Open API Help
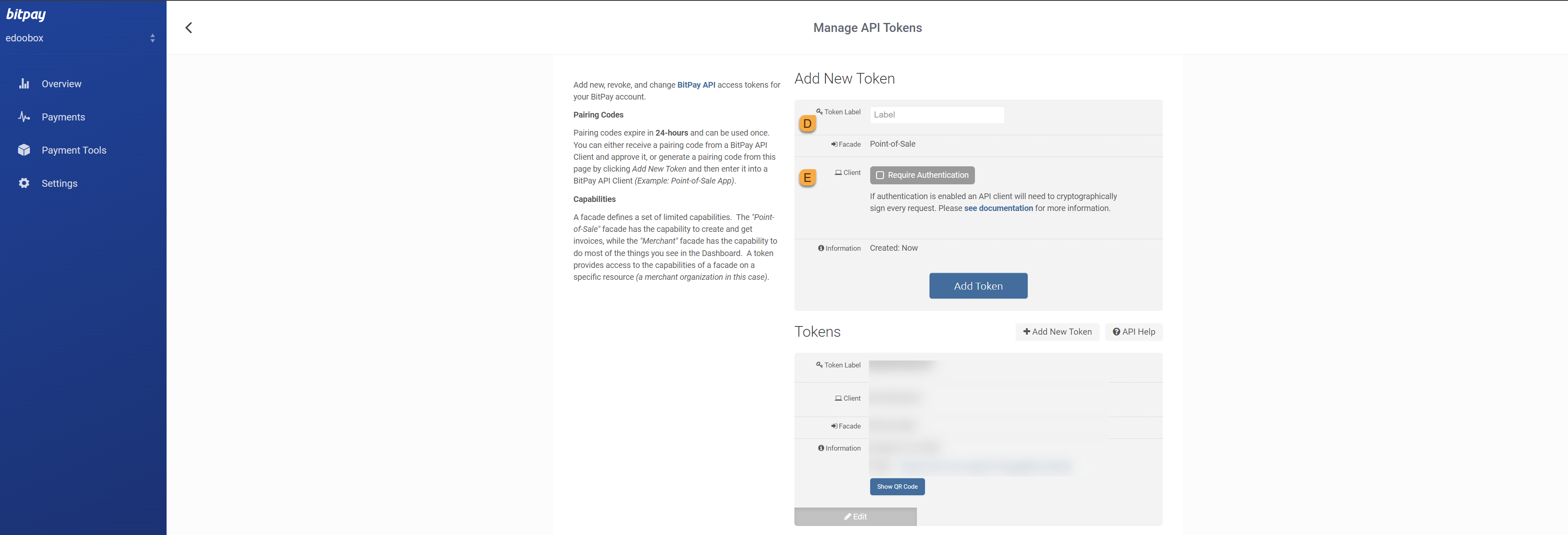 point(1133,331)
